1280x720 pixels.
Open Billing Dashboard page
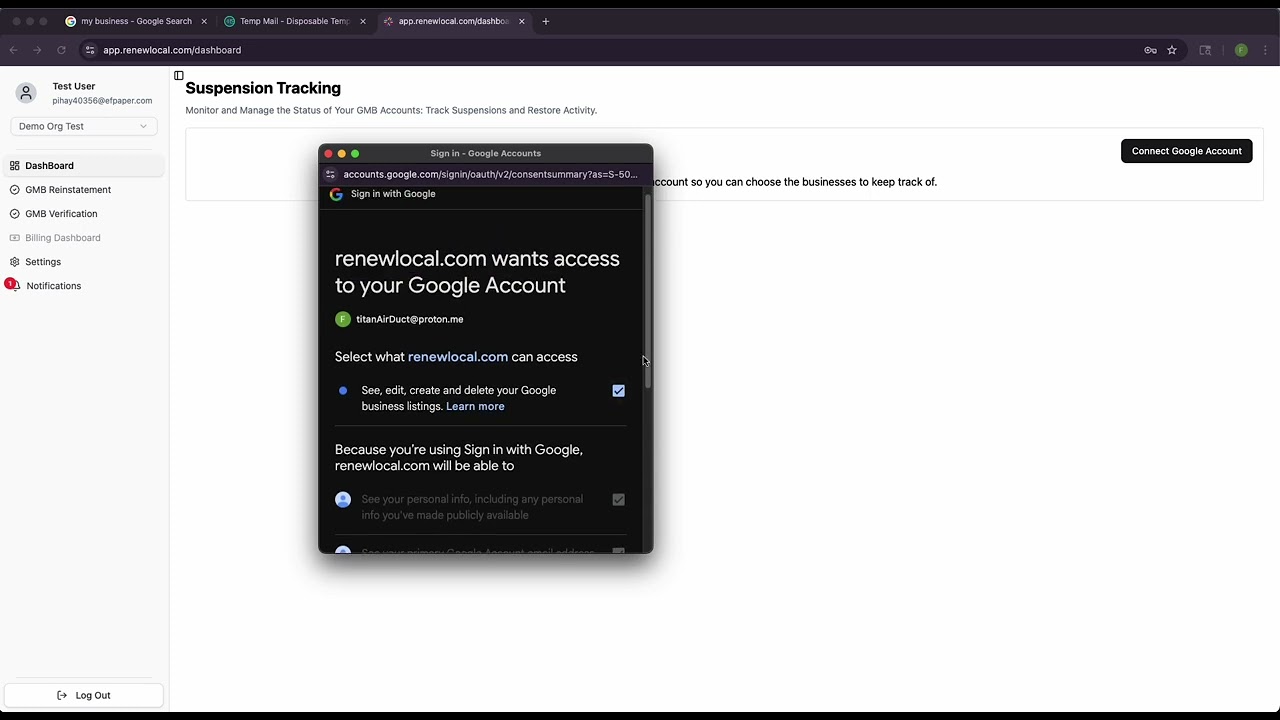coord(83,238)
